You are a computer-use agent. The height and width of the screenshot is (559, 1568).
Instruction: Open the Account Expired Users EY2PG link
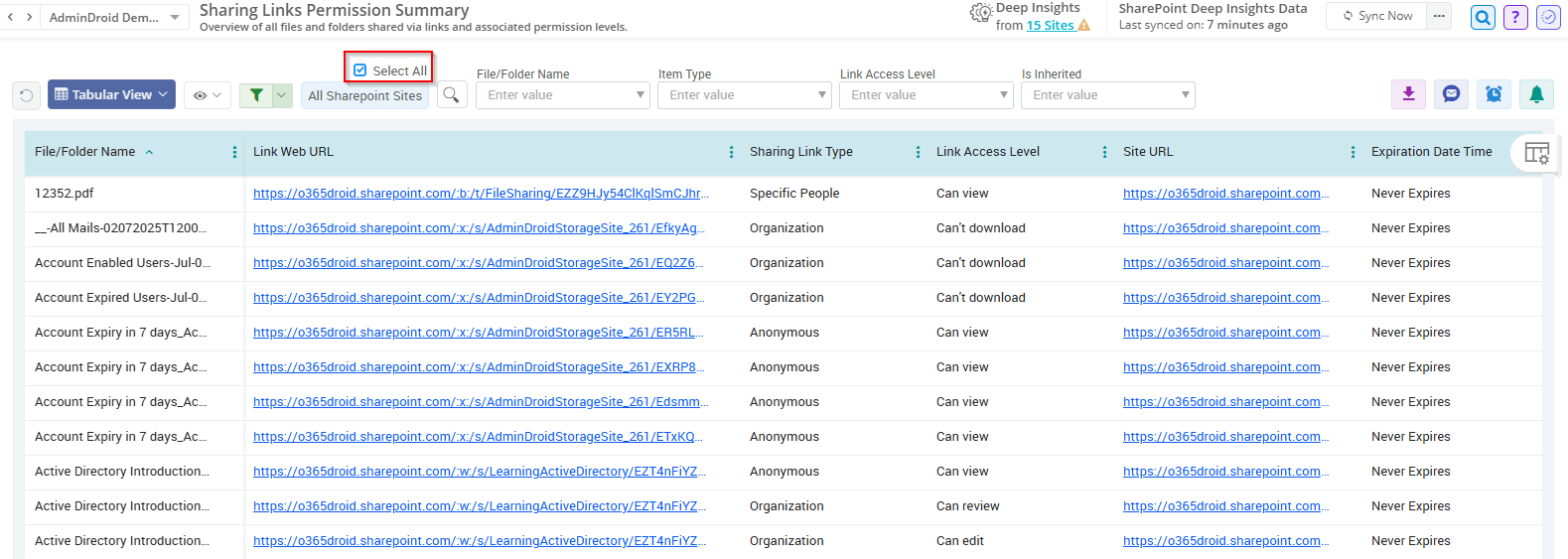(479, 298)
